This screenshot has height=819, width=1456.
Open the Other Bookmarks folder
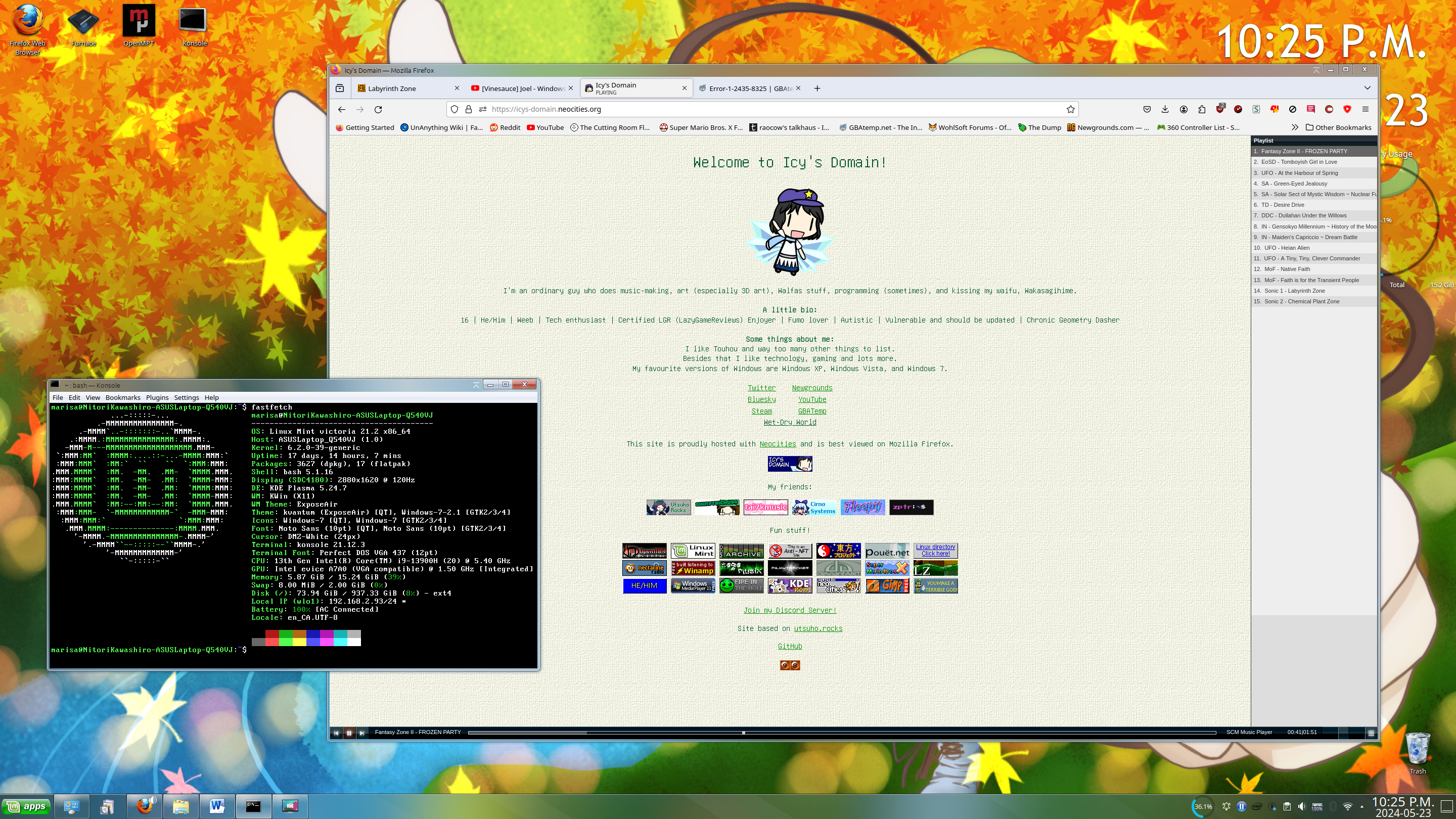point(1338,127)
